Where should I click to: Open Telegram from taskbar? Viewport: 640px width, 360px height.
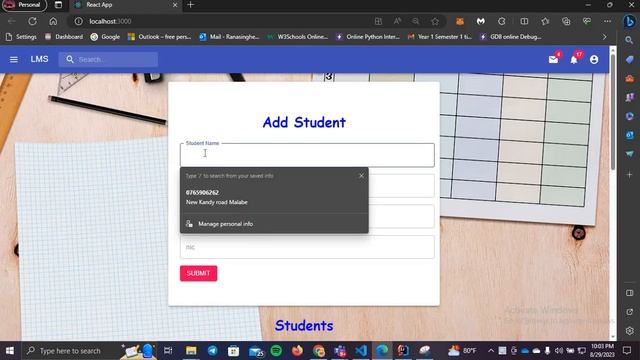tap(212, 351)
